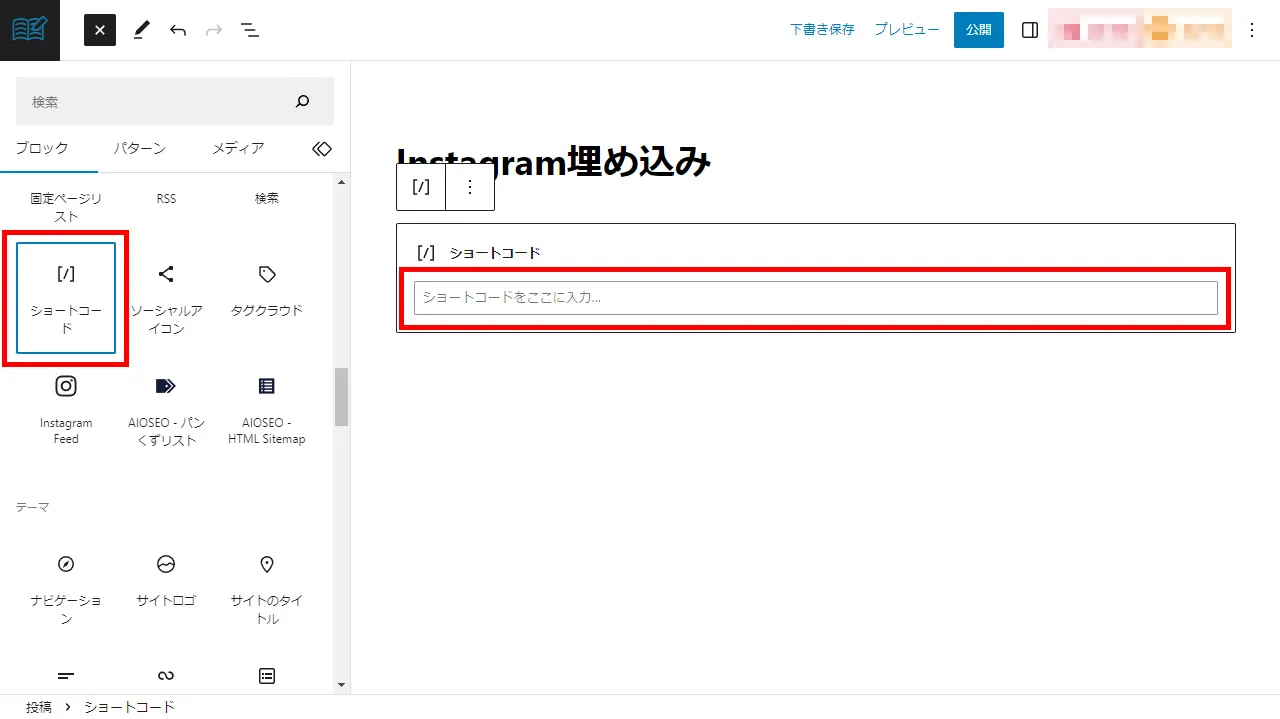Click the shortcode block type button
1280x719 pixels.
(x=421, y=187)
